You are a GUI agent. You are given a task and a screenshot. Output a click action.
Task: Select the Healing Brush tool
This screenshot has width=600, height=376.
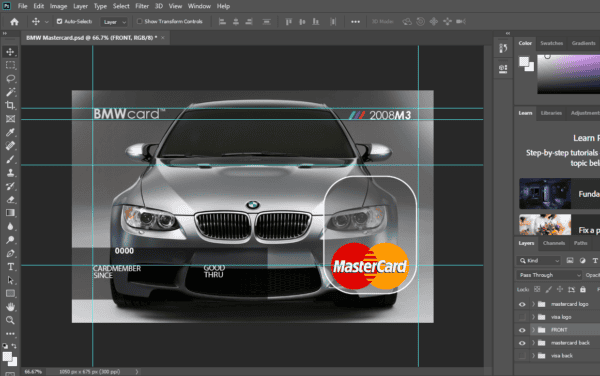point(10,146)
